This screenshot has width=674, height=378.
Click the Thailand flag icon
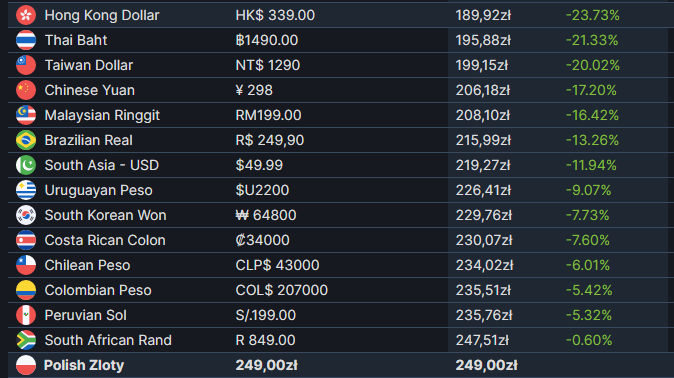(x=26, y=40)
